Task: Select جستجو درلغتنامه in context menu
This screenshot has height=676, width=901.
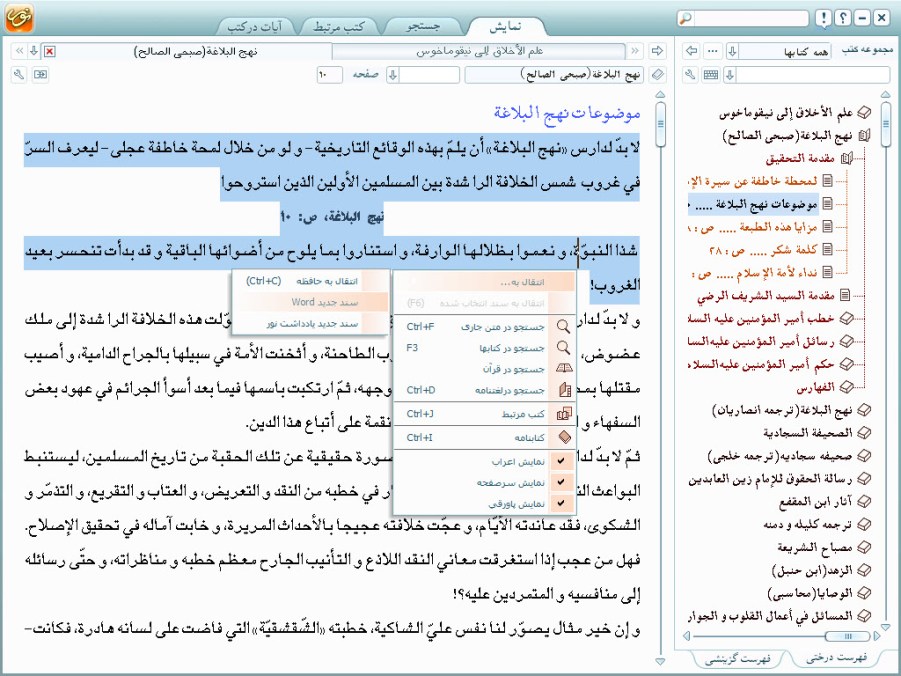Action: click(485, 390)
